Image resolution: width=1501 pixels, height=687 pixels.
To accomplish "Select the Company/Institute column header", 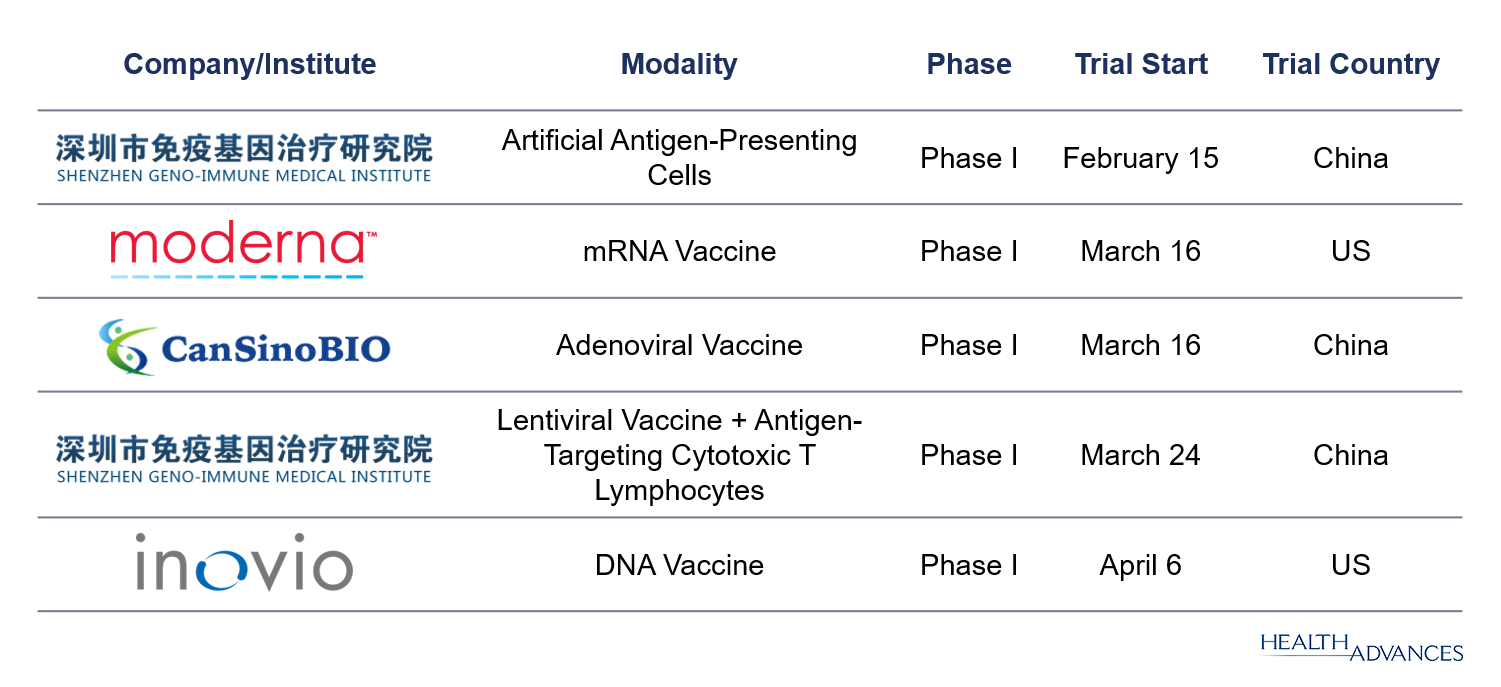I will [250, 65].
